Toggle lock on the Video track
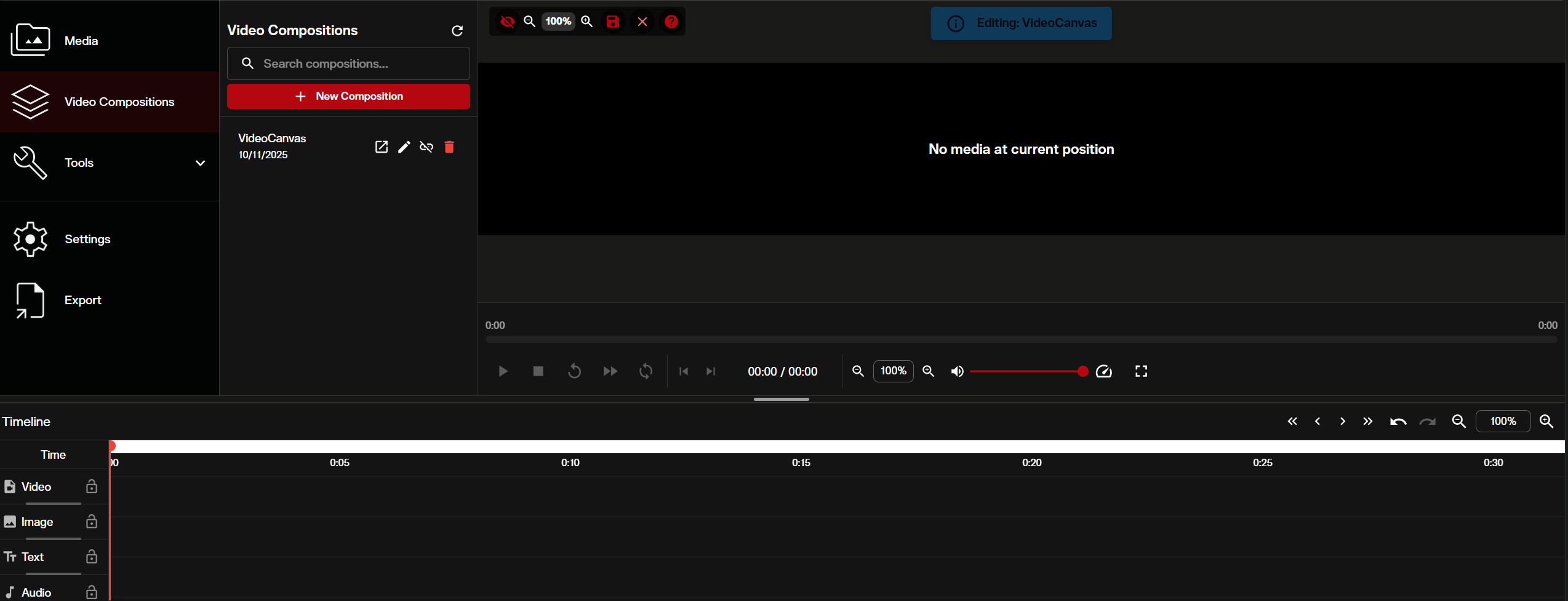 [x=92, y=487]
